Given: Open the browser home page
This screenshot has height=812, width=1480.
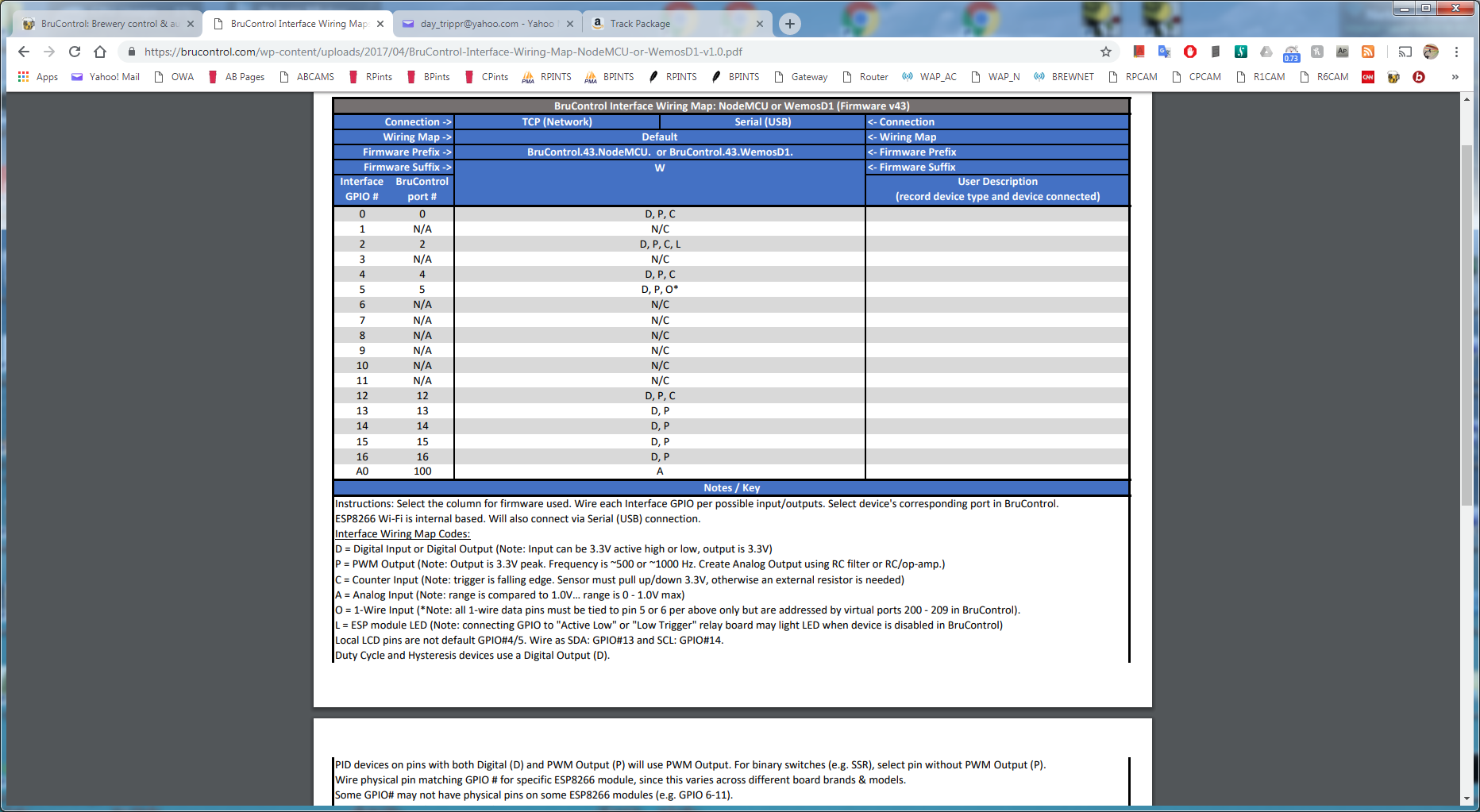Looking at the screenshot, I should click(100, 52).
